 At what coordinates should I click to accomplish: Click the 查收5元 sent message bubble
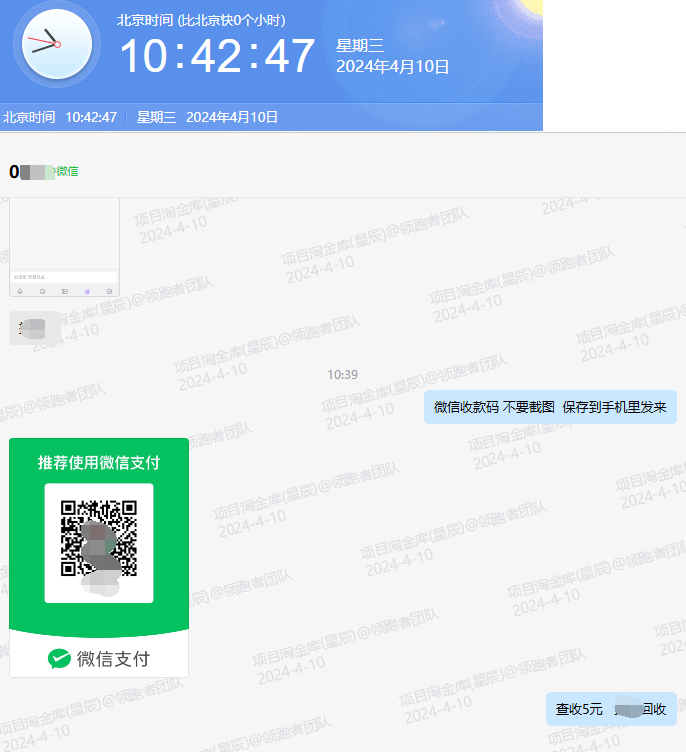coord(611,709)
